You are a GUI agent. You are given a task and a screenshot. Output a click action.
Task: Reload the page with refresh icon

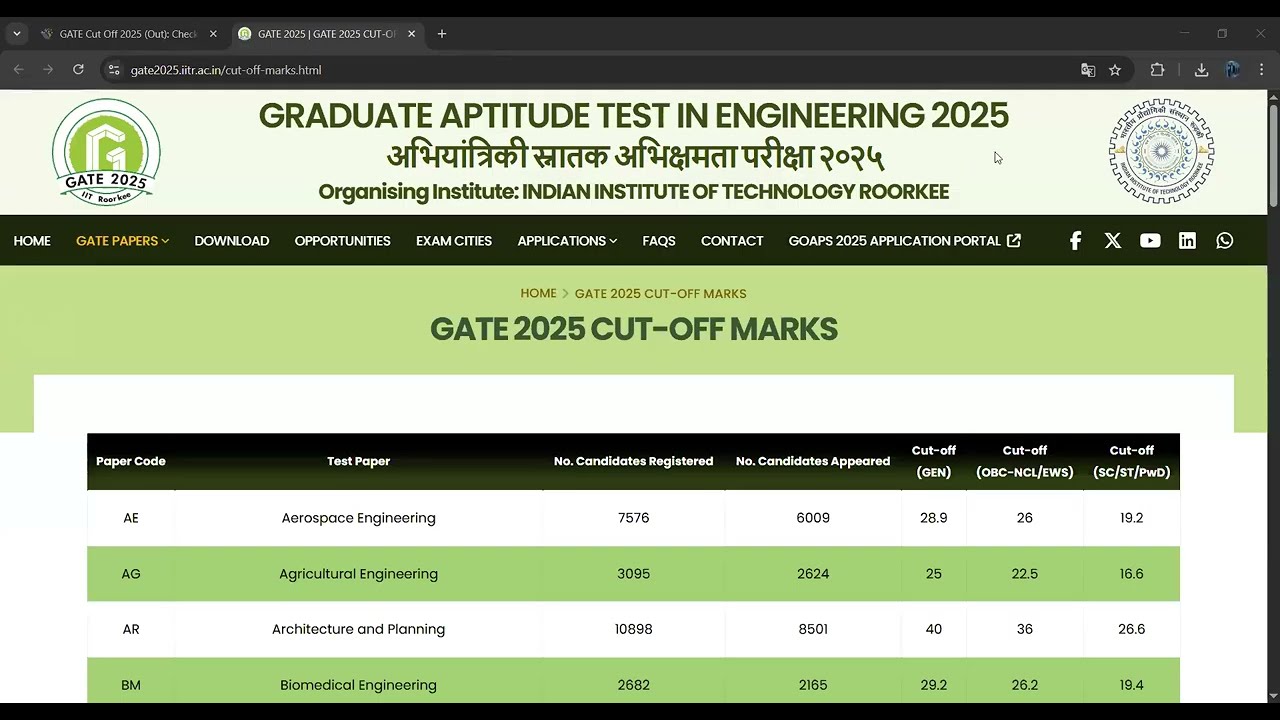tap(78, 70)
